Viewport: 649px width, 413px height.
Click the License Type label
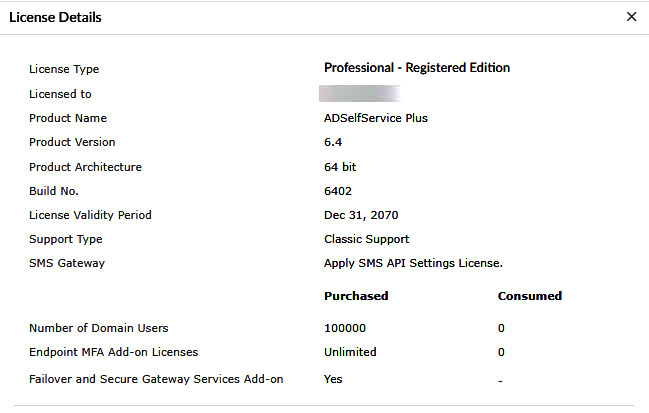click(x=64, y=69)
